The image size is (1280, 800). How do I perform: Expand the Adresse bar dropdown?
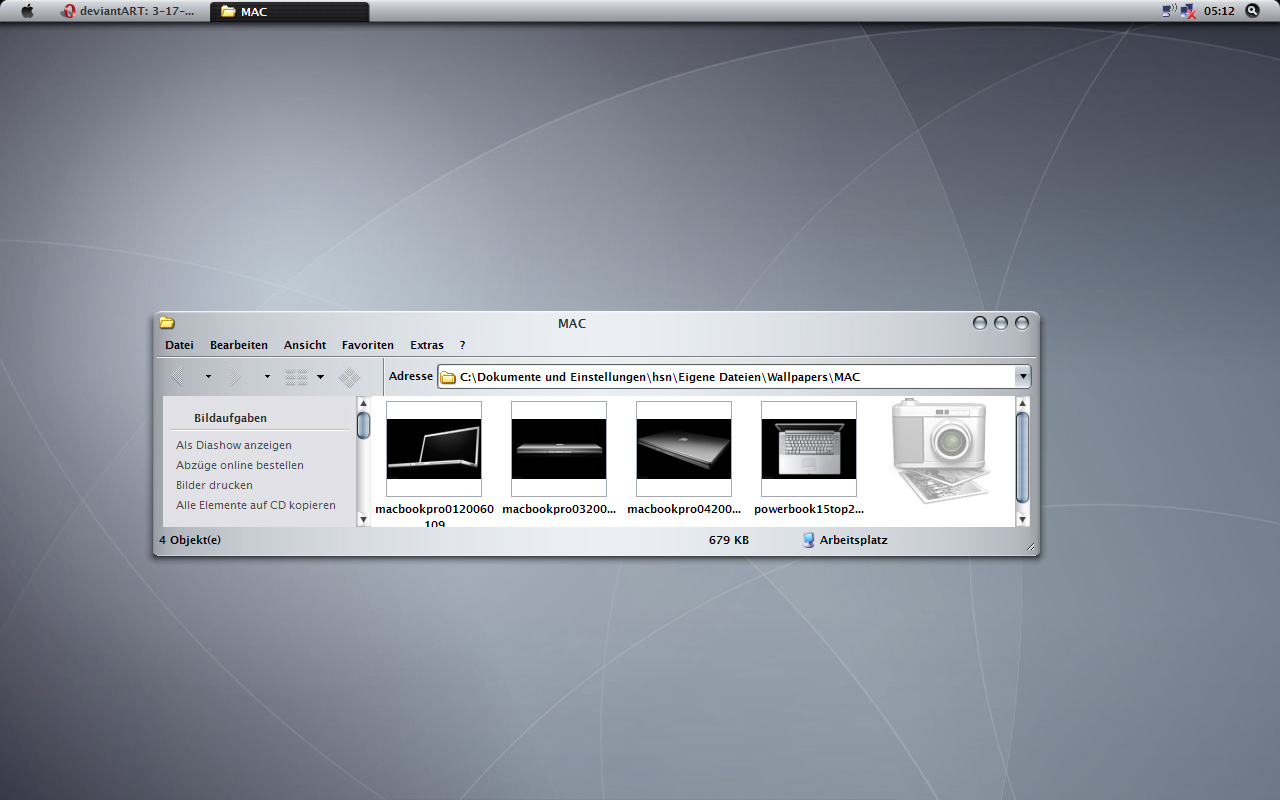(1022, 377)
